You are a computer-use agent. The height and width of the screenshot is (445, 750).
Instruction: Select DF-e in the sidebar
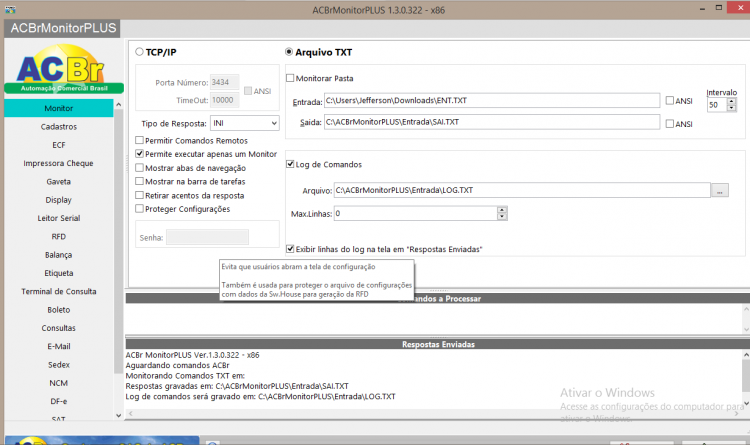59,401
